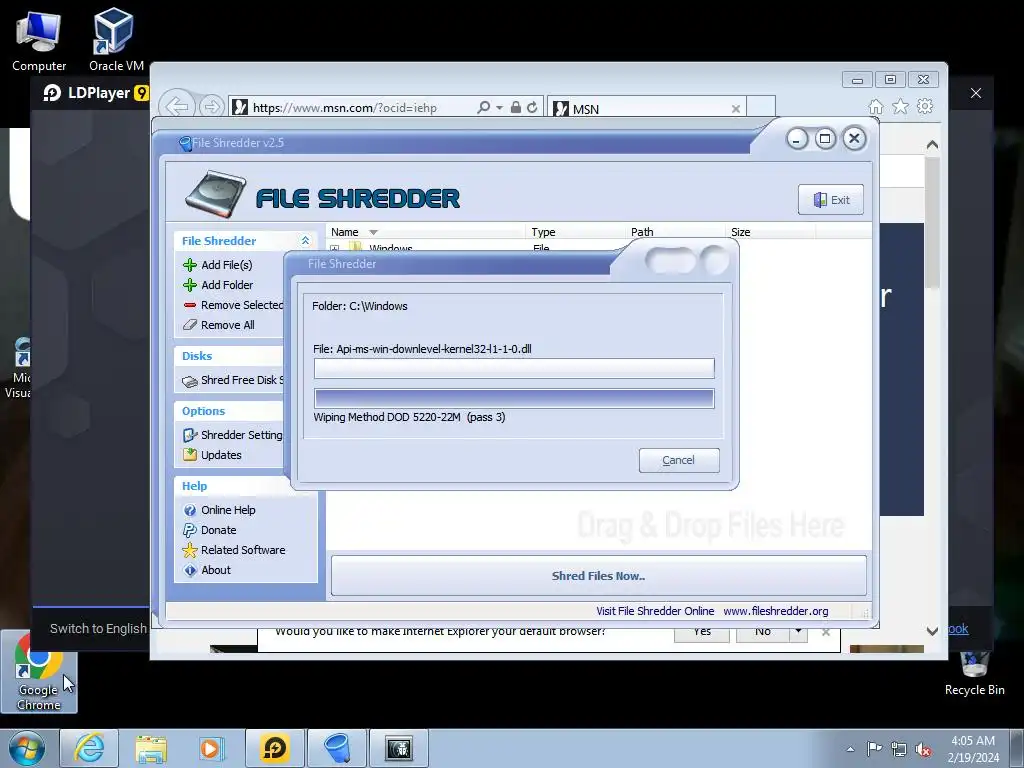Viewport: 1024px width, 768px height.
Task: Open www.fileshredder.org link
Action: (776, 611)
